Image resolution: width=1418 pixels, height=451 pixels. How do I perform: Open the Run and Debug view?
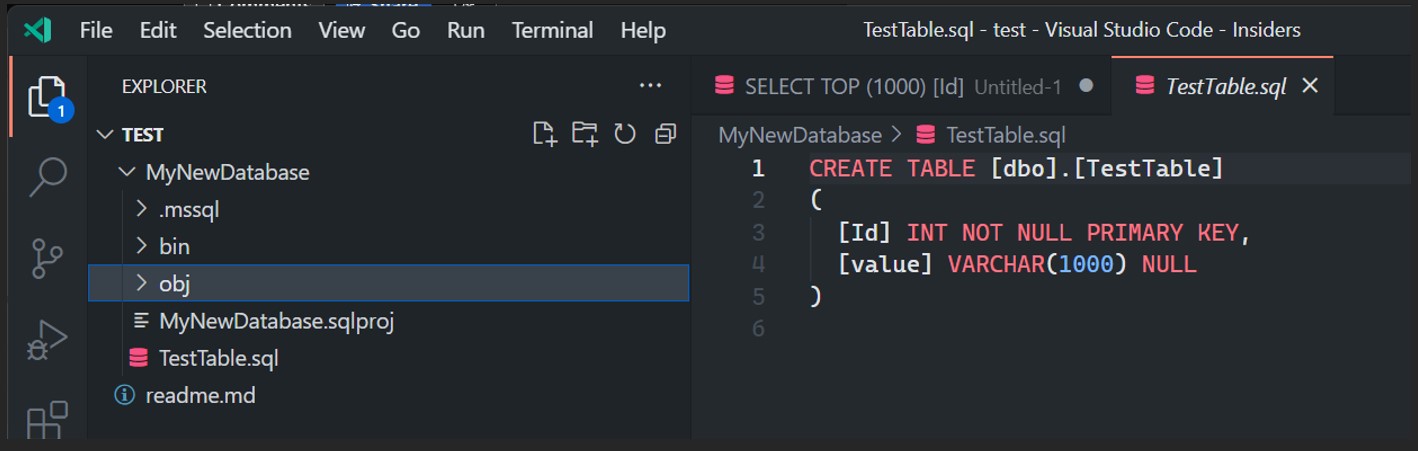pos(46,341)
